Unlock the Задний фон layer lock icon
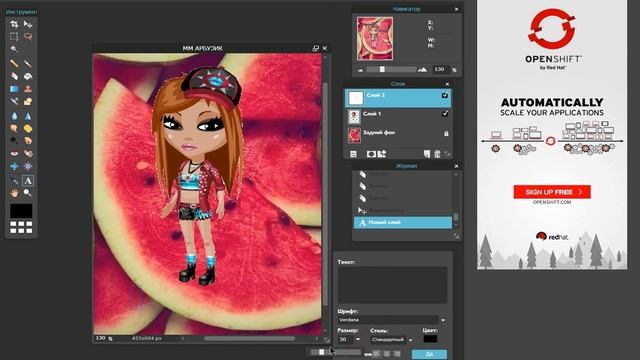The height and width of the screenshot is (360, 640). tap(446, 133)
